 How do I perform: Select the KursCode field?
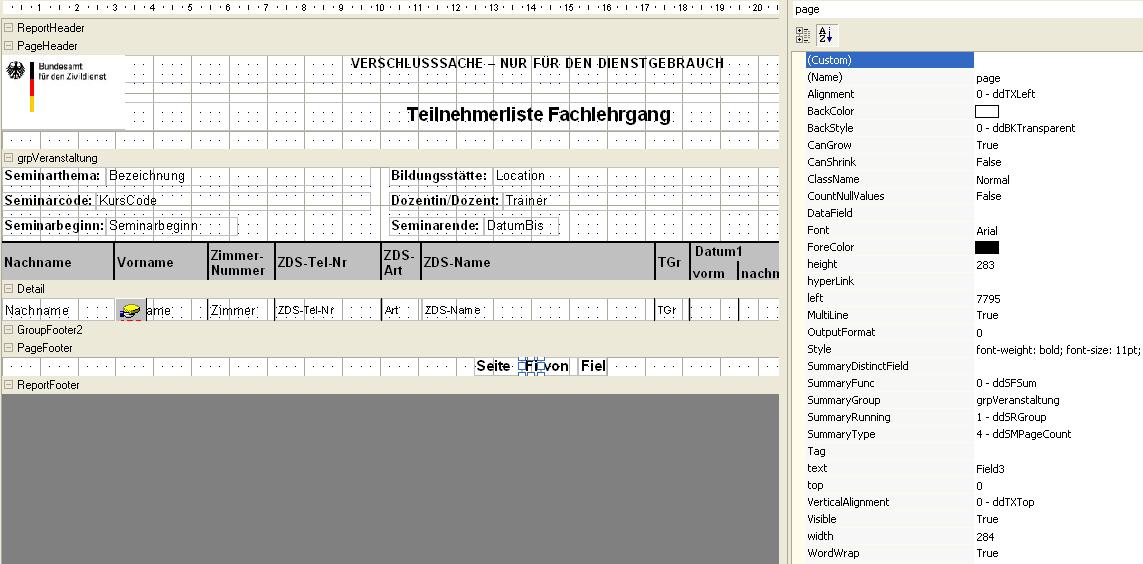[233, 200]
